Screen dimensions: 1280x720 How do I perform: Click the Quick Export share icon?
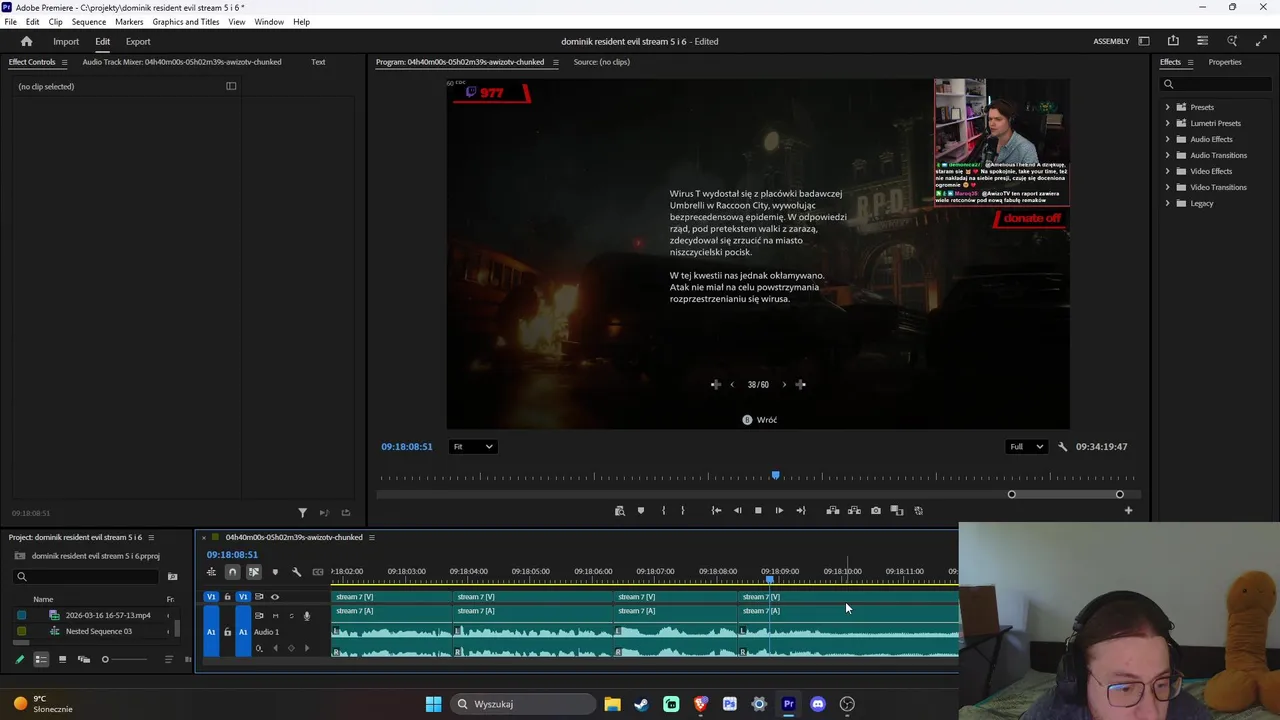point(1173,41)
